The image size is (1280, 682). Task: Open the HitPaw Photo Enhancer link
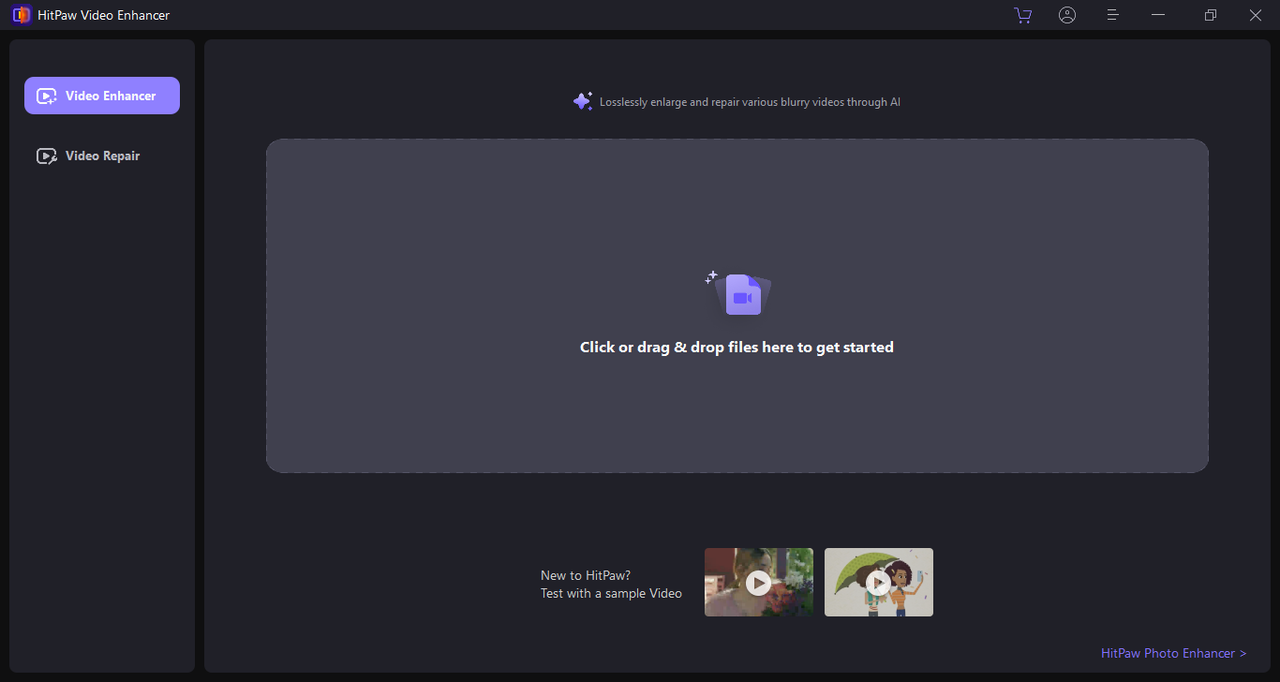[x=1174, y=653]
